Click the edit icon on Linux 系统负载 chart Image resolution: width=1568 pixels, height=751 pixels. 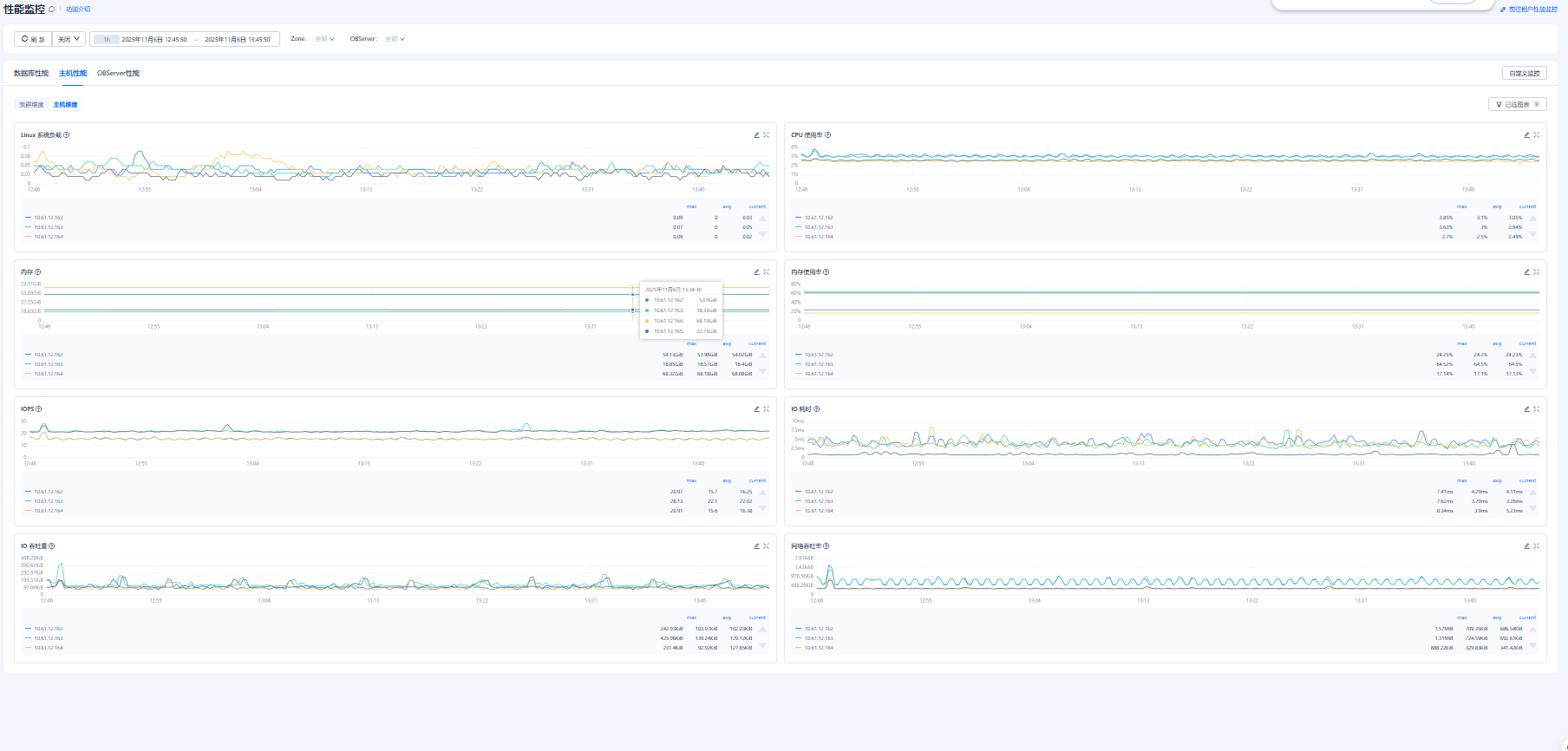pyautogui.click(x=756, y=135)
